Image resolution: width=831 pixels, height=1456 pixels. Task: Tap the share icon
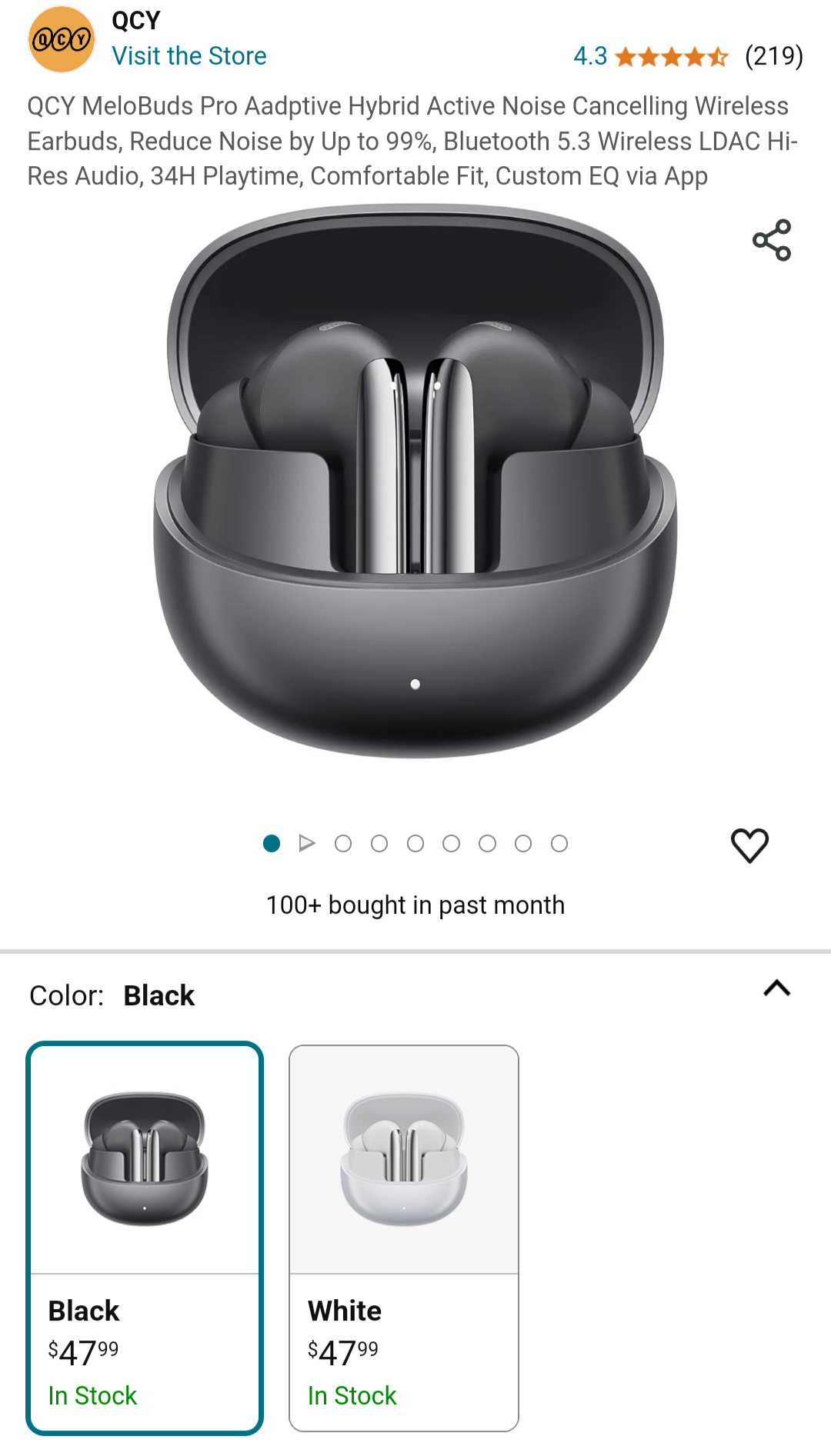(772, 240)
